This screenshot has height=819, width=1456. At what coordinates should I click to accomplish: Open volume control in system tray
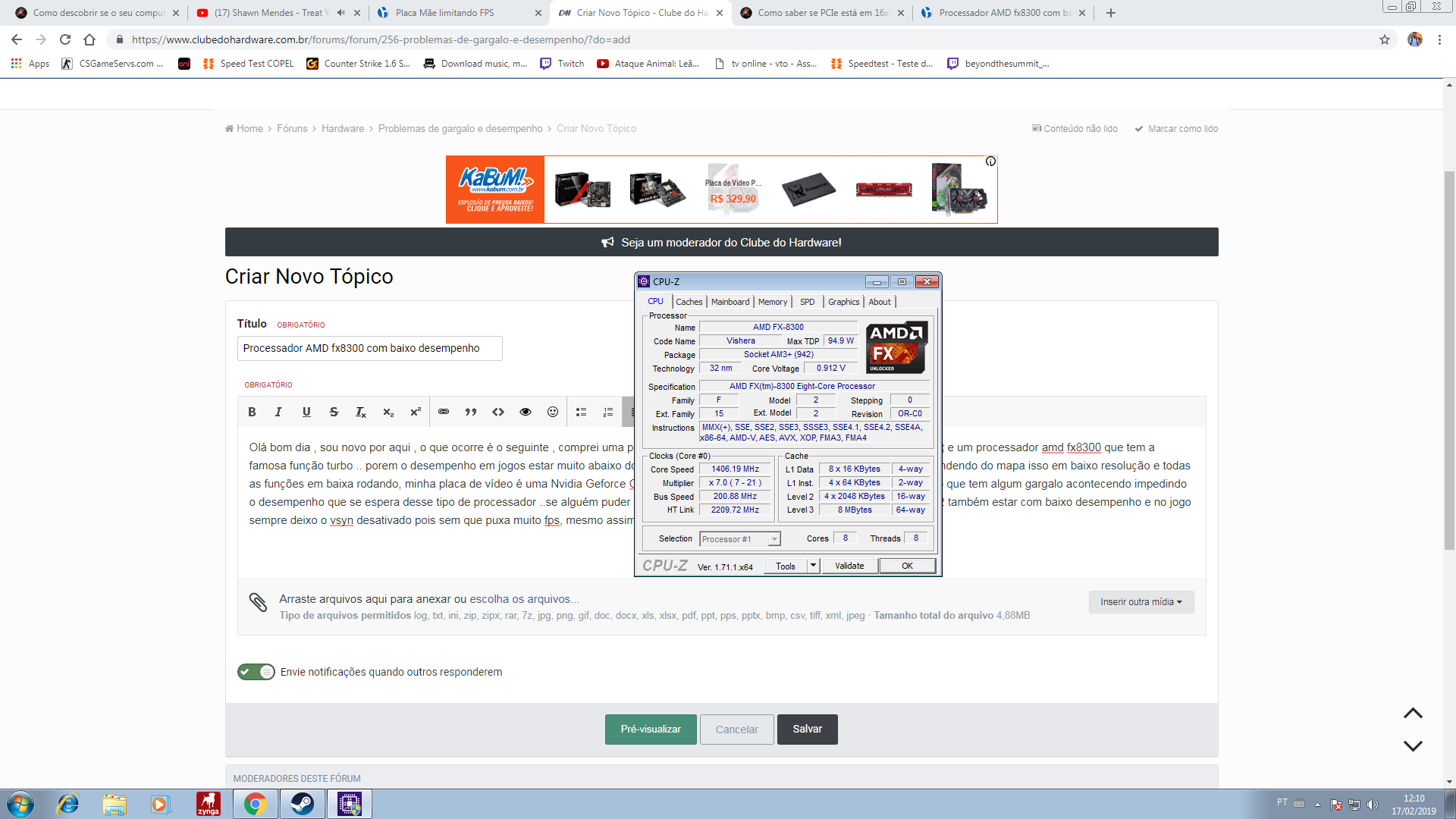(x=1373, y=805)
